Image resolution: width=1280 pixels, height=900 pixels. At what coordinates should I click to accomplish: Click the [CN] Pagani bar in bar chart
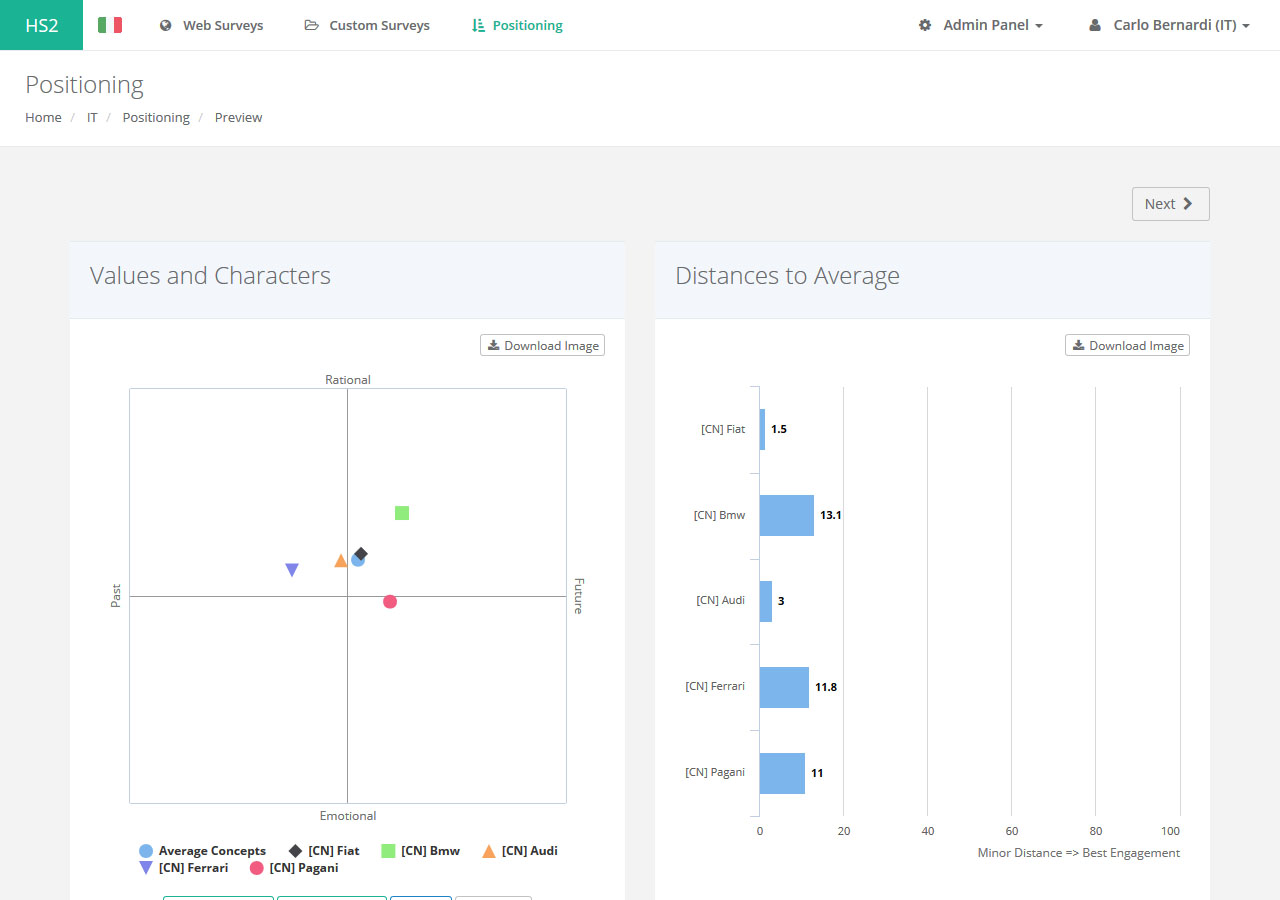[782, 773]
